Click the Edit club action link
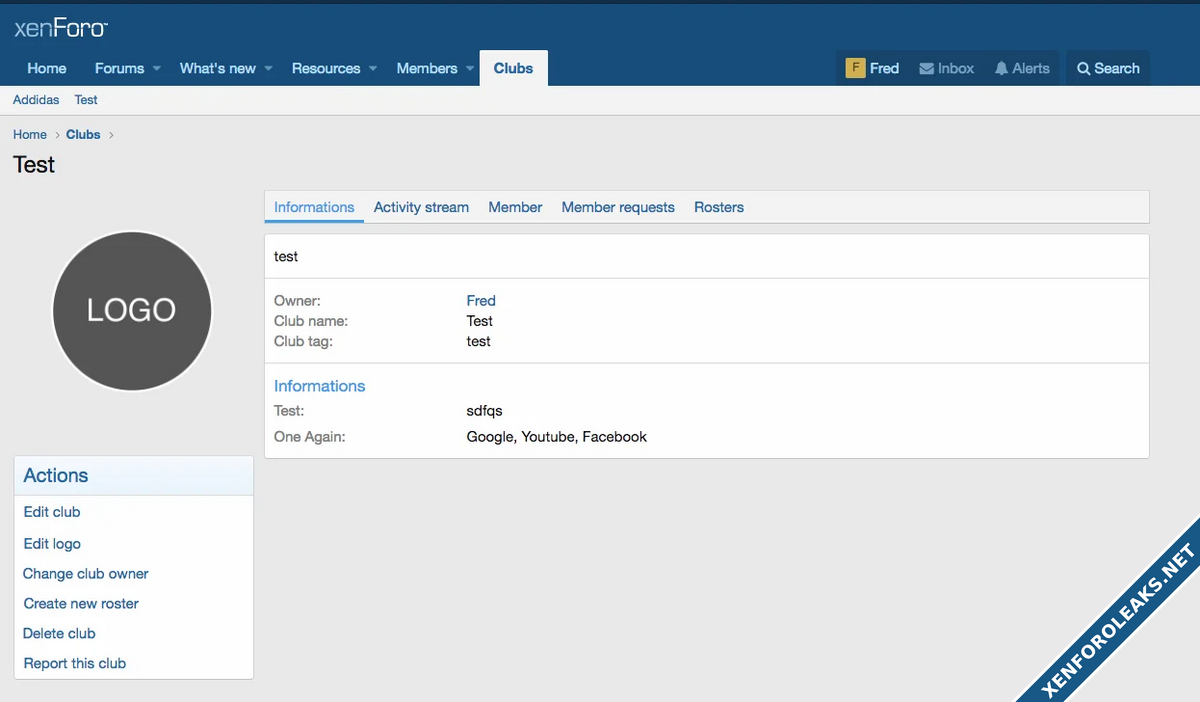 click(x=52, y=512)
